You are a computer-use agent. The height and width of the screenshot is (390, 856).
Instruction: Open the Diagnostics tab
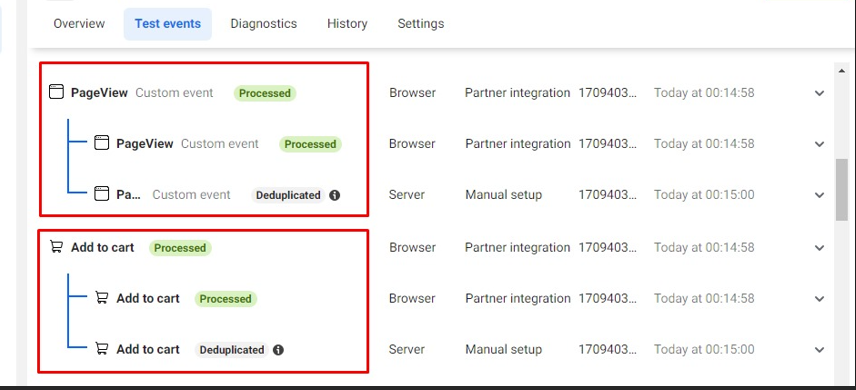pyautogui.click(x=264, y=23)
